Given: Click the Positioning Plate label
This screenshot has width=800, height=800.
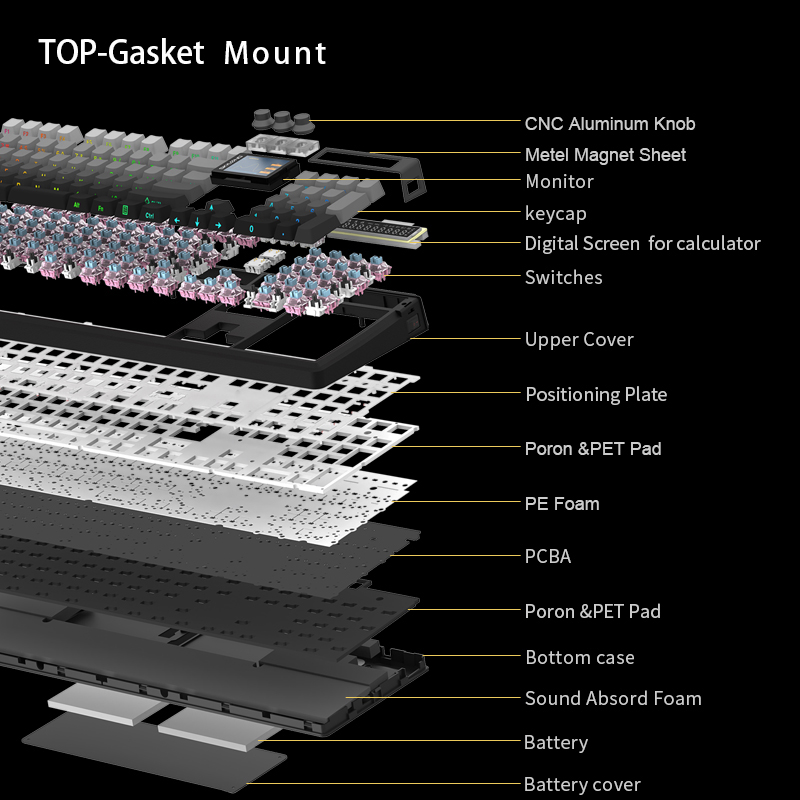Looking at the screenshot, I should [596, 395].
